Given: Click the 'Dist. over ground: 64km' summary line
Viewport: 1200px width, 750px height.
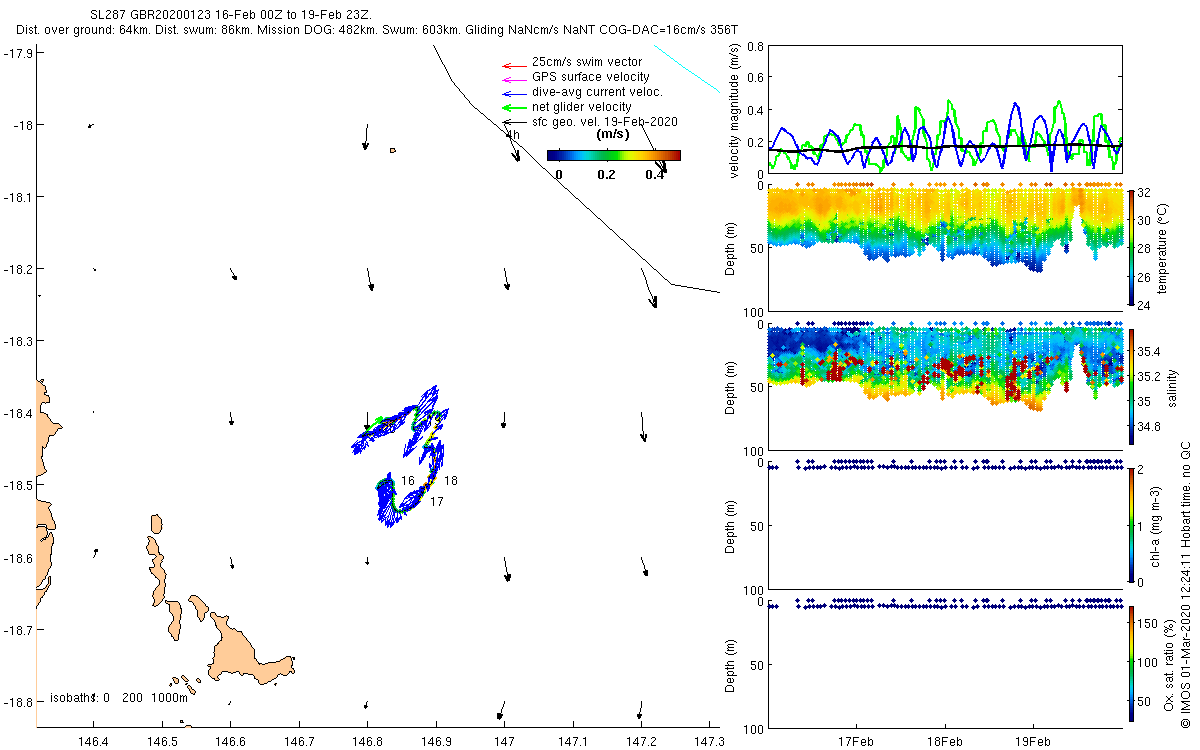Looking at the screenshot, I should pyautogui.click(x=377, y=31).
